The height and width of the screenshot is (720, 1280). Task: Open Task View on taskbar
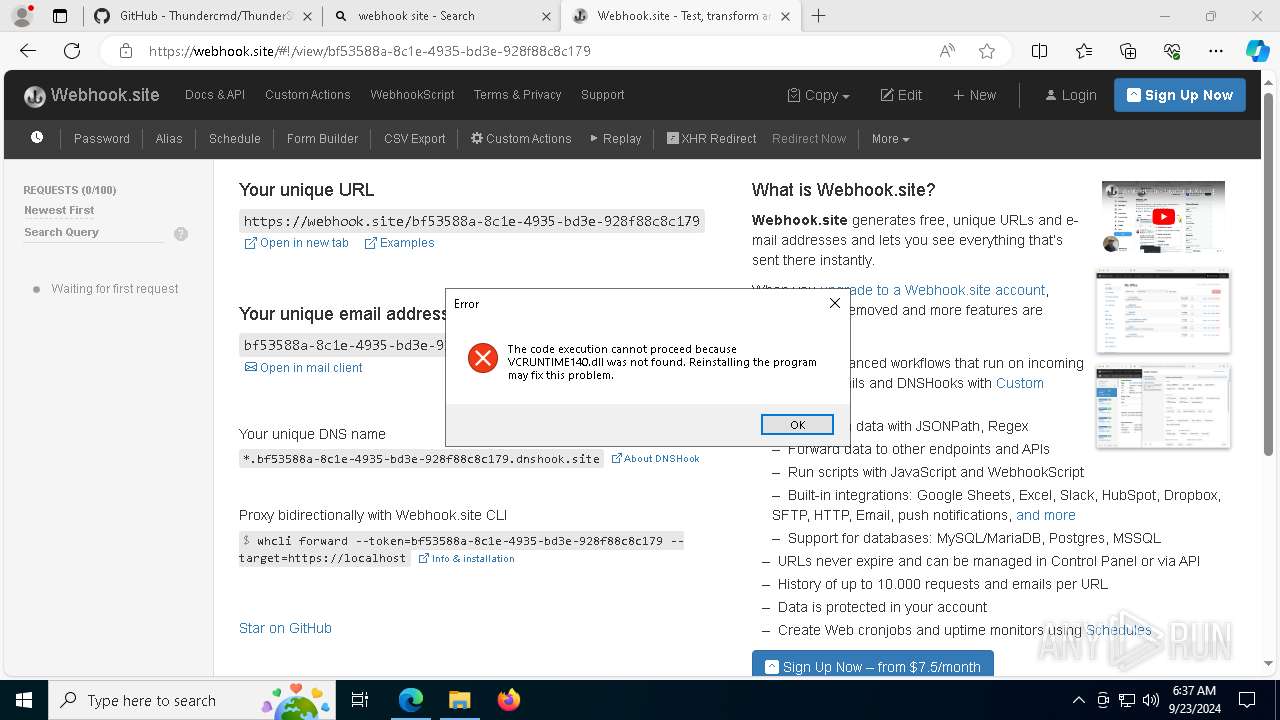click(360, 700)
